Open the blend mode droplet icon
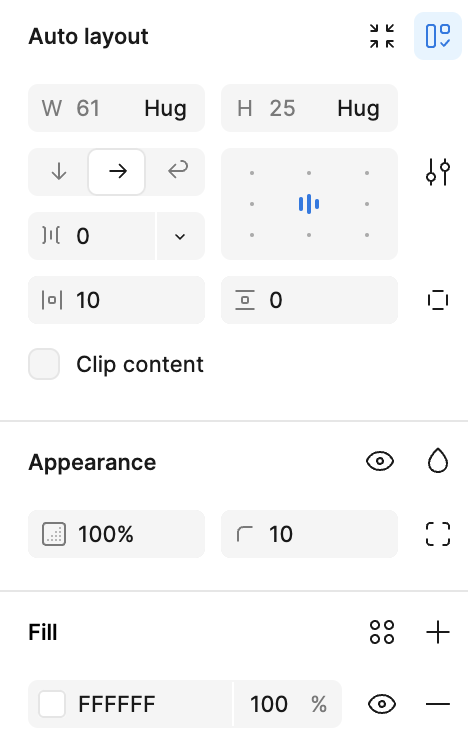The width and height of the screenshot is (468, 746). (438, 461)
